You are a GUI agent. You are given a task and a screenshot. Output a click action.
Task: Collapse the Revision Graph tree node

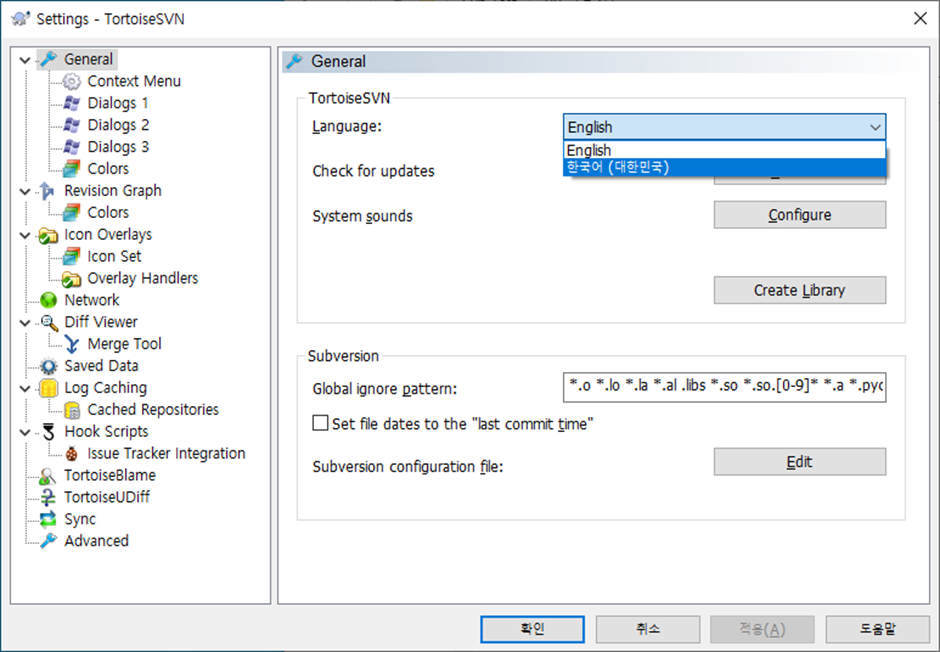pyautogui.click(x=25, y=192)
